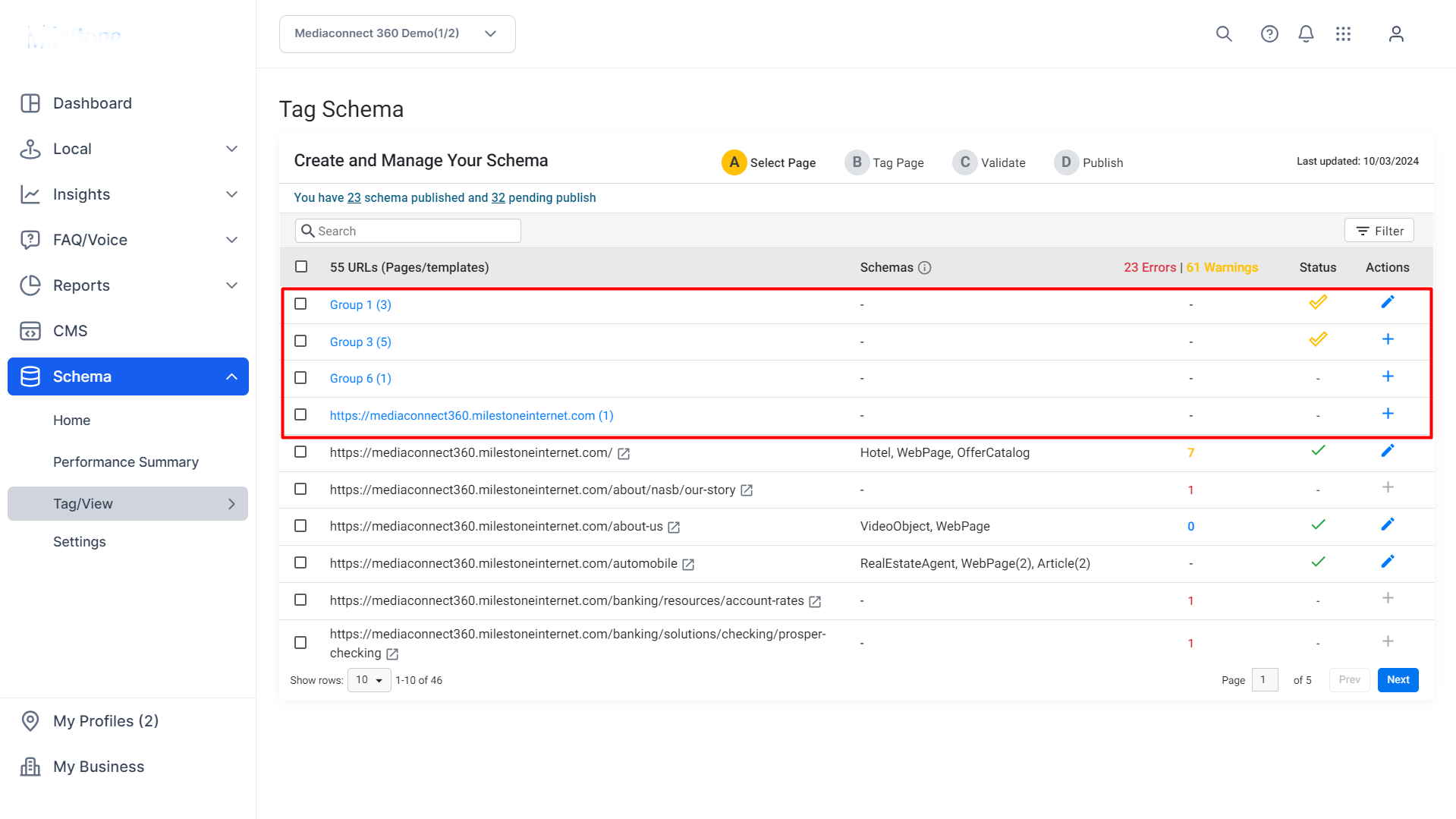This screenshot has height=819, width=1456.
Task: Expand the Reports sidebar section
Action: point(232,285)
